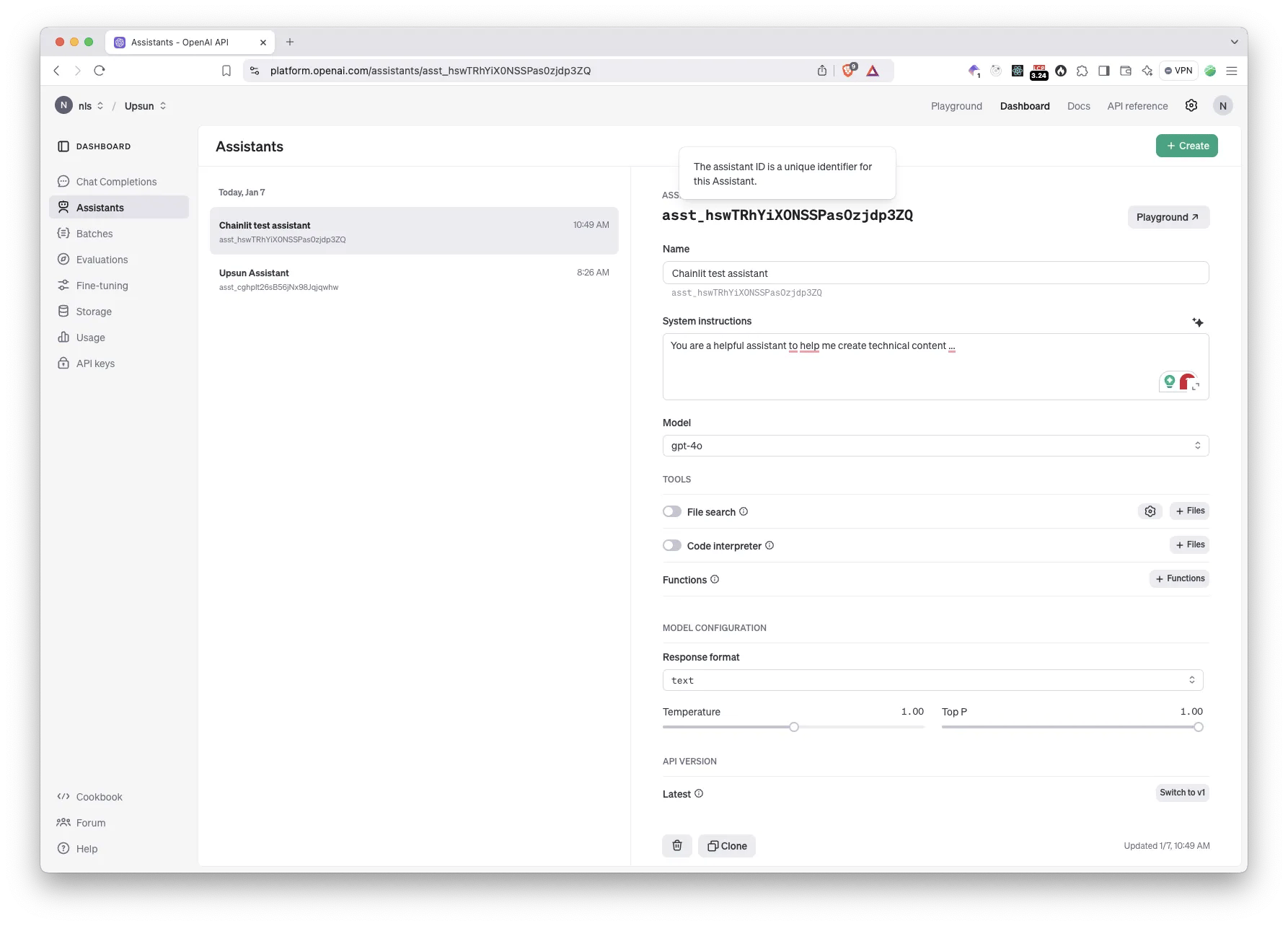Enable the File search toggle
Viewport: 1288px width, 926px height.
point(672,511)
